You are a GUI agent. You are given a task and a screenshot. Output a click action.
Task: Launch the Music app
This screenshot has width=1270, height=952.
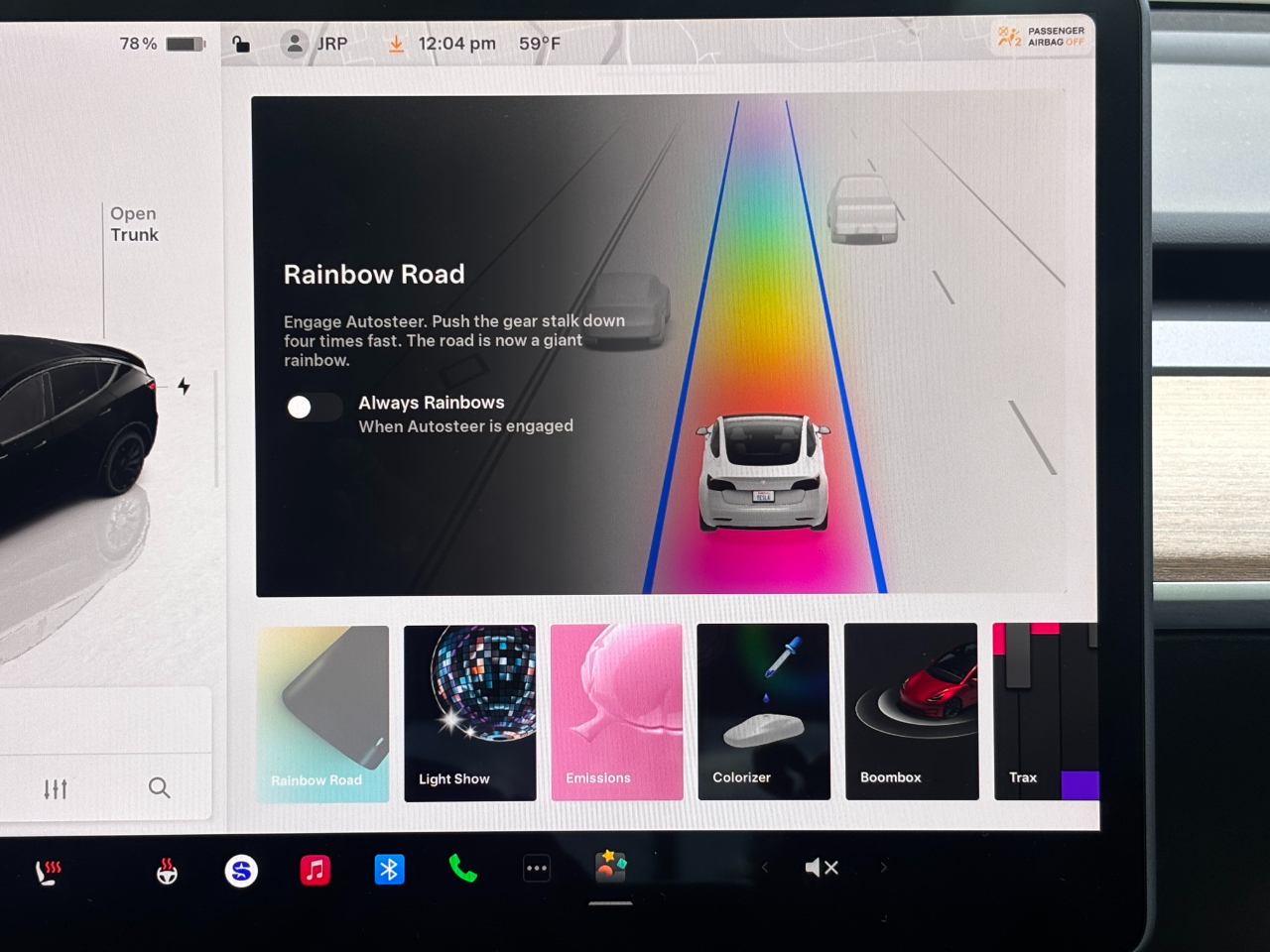pyautogui.click(x=315, y=871)
